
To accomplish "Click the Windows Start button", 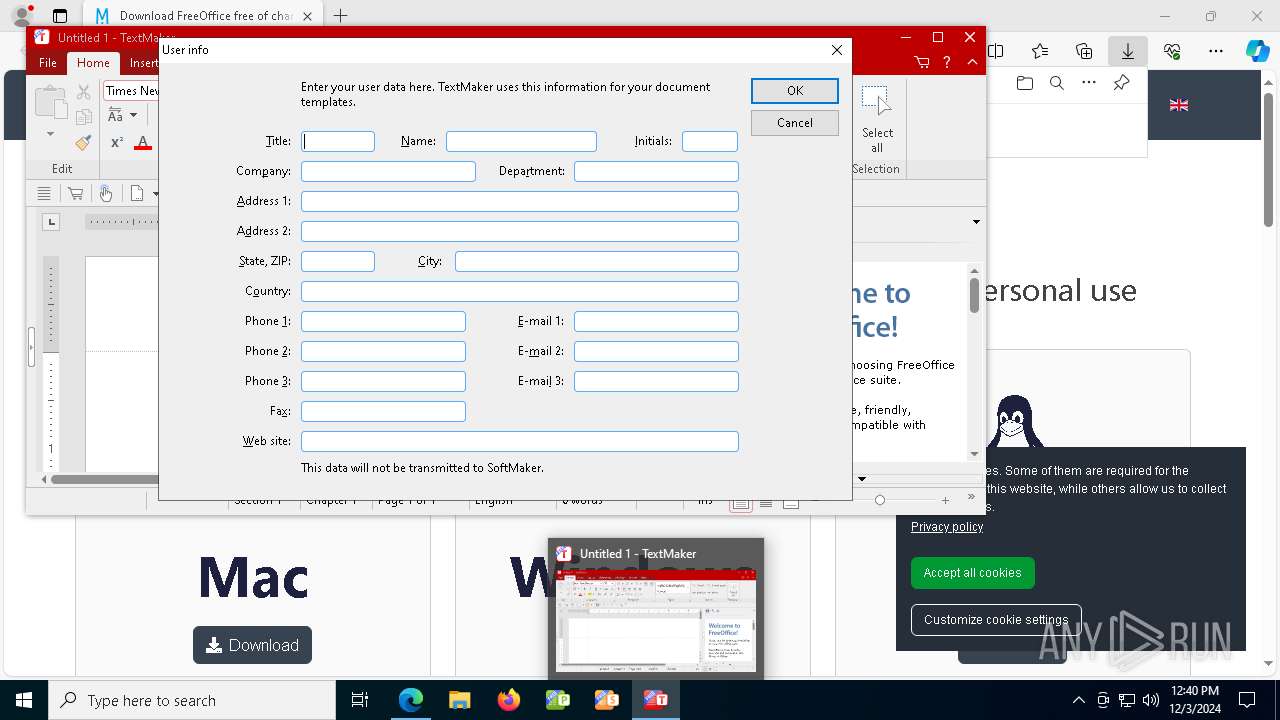I will tap(24, 700).
